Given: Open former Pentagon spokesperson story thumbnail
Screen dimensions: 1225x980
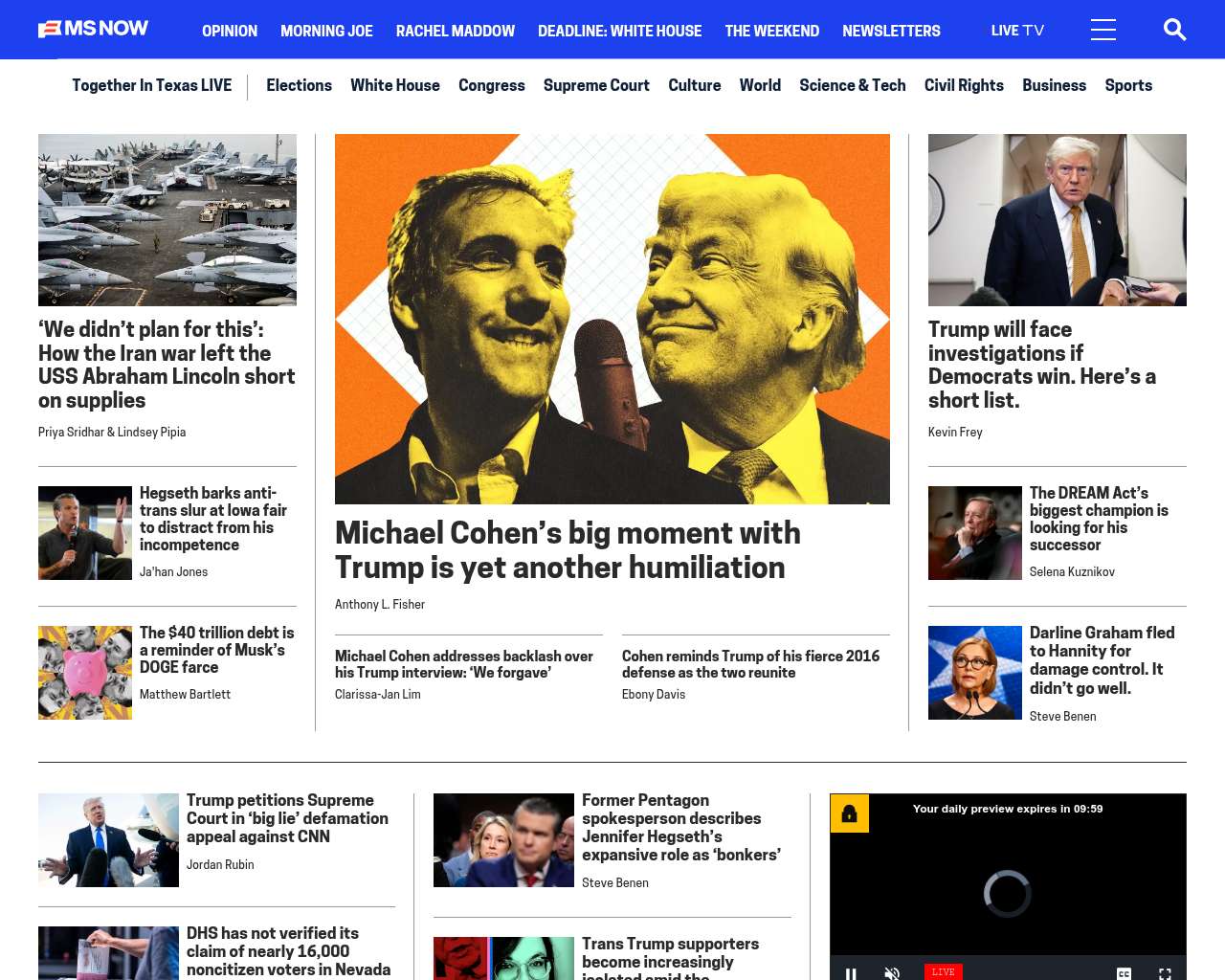Looking at the screenshot, I should pyautogui.click(x=503, y=840).
